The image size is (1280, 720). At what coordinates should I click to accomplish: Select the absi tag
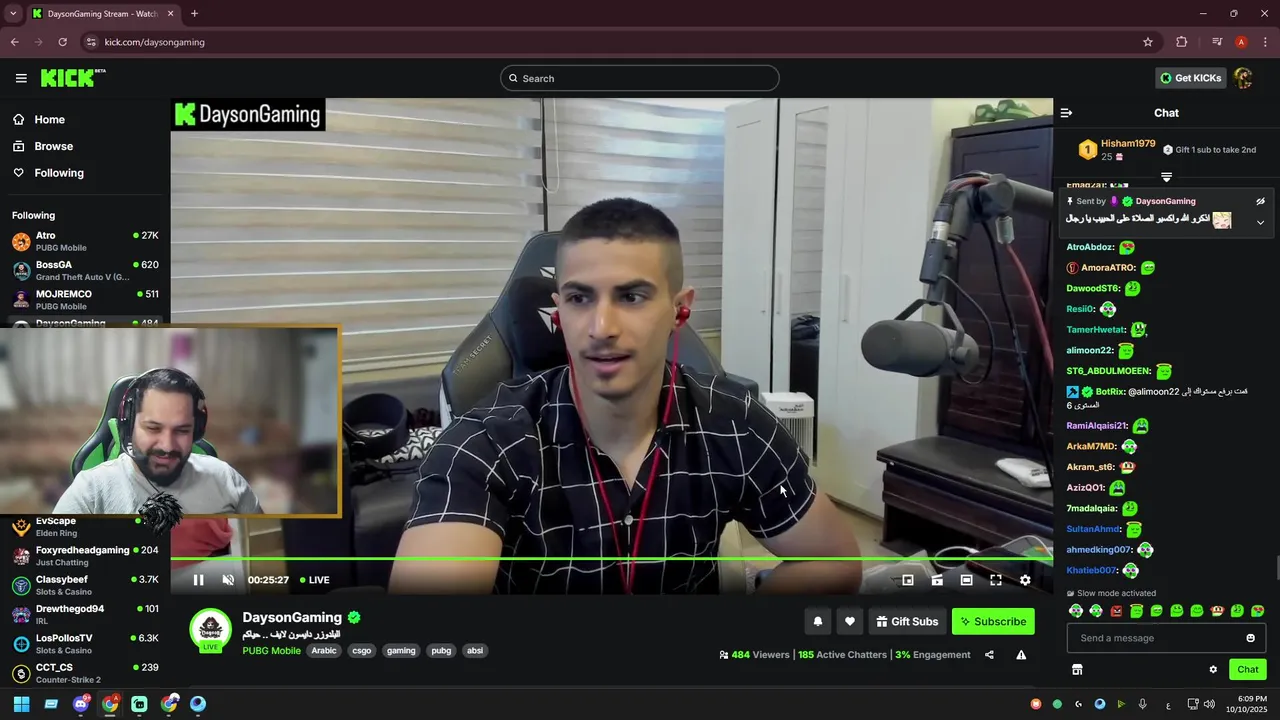coord(475,651)
